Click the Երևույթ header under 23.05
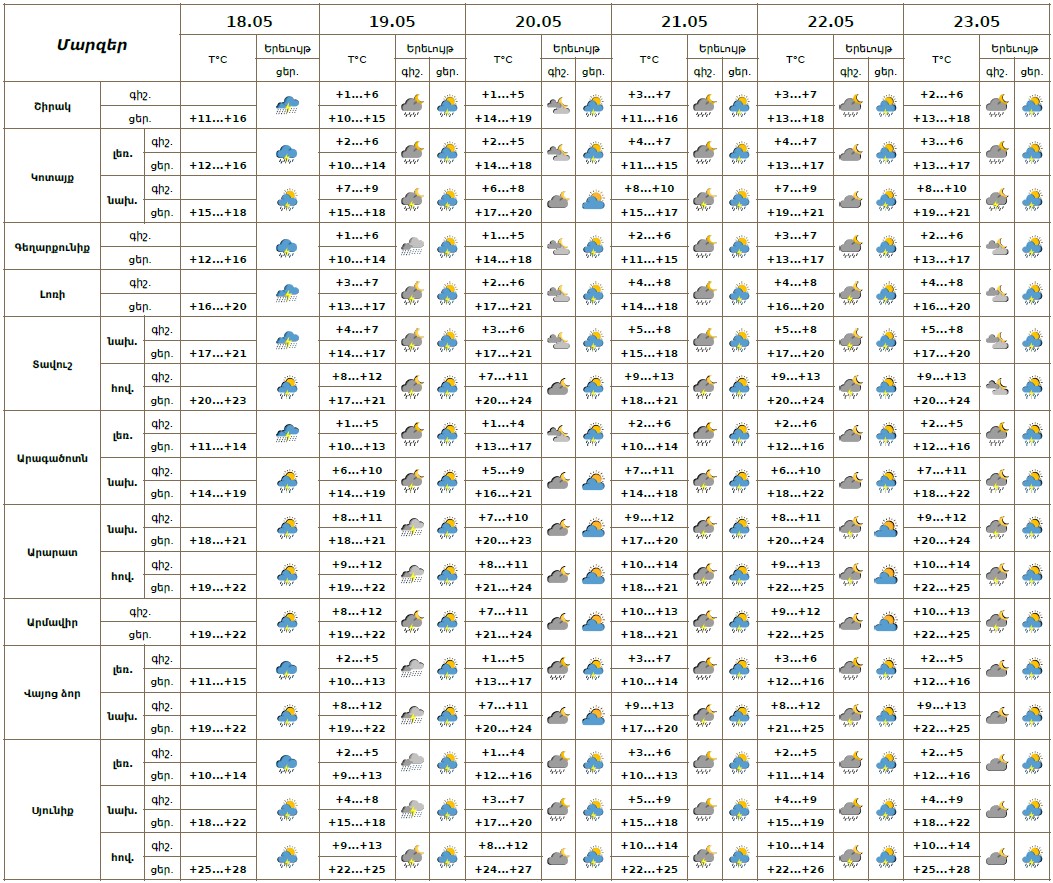 click(x=1015, y=48)
